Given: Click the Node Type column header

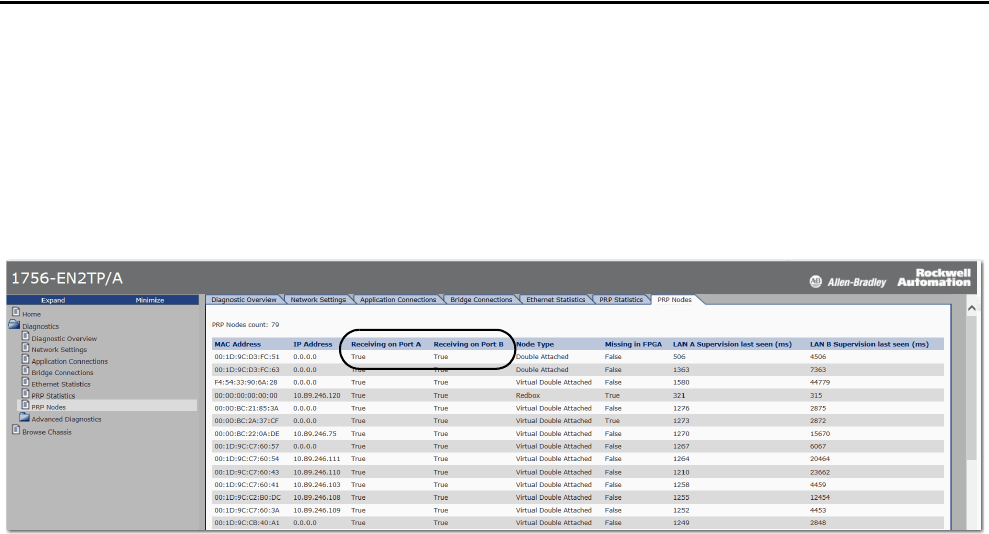Looking at the screenshot, I should tap(535, 344).
